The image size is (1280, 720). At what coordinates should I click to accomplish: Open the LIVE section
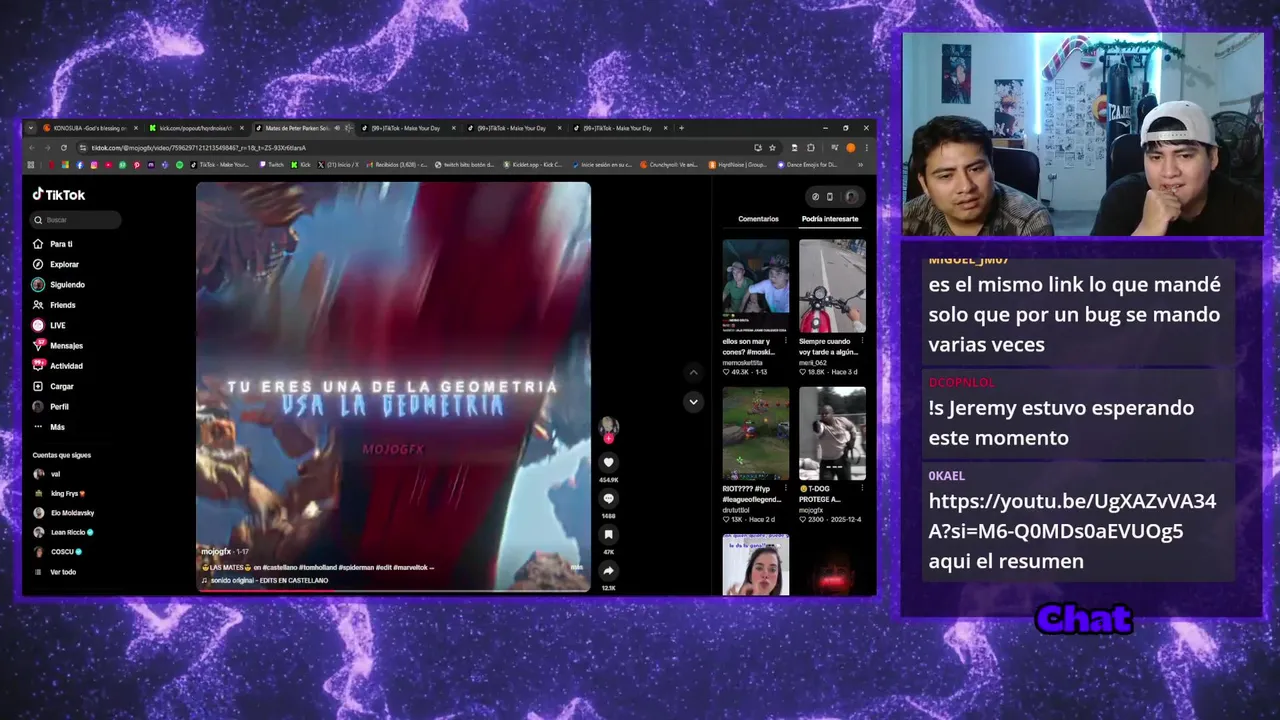[x=49, y=325]
